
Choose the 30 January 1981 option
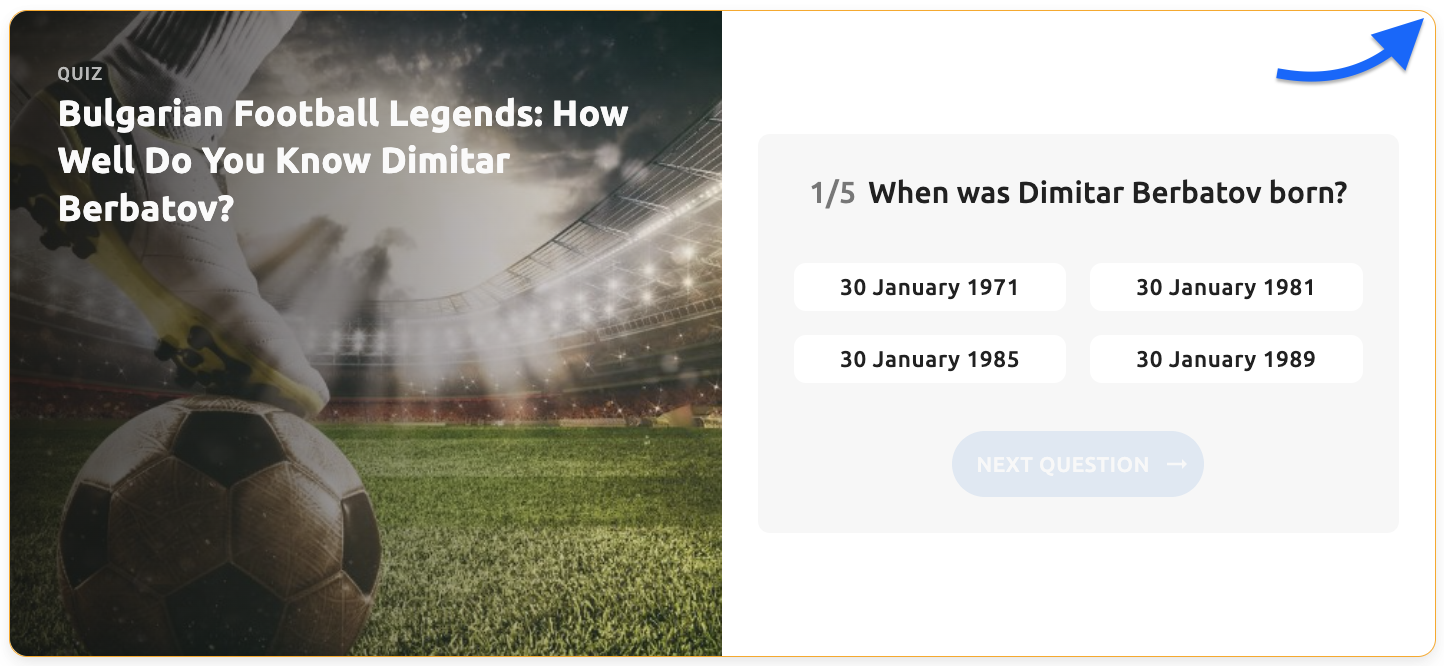(1225, 288)
